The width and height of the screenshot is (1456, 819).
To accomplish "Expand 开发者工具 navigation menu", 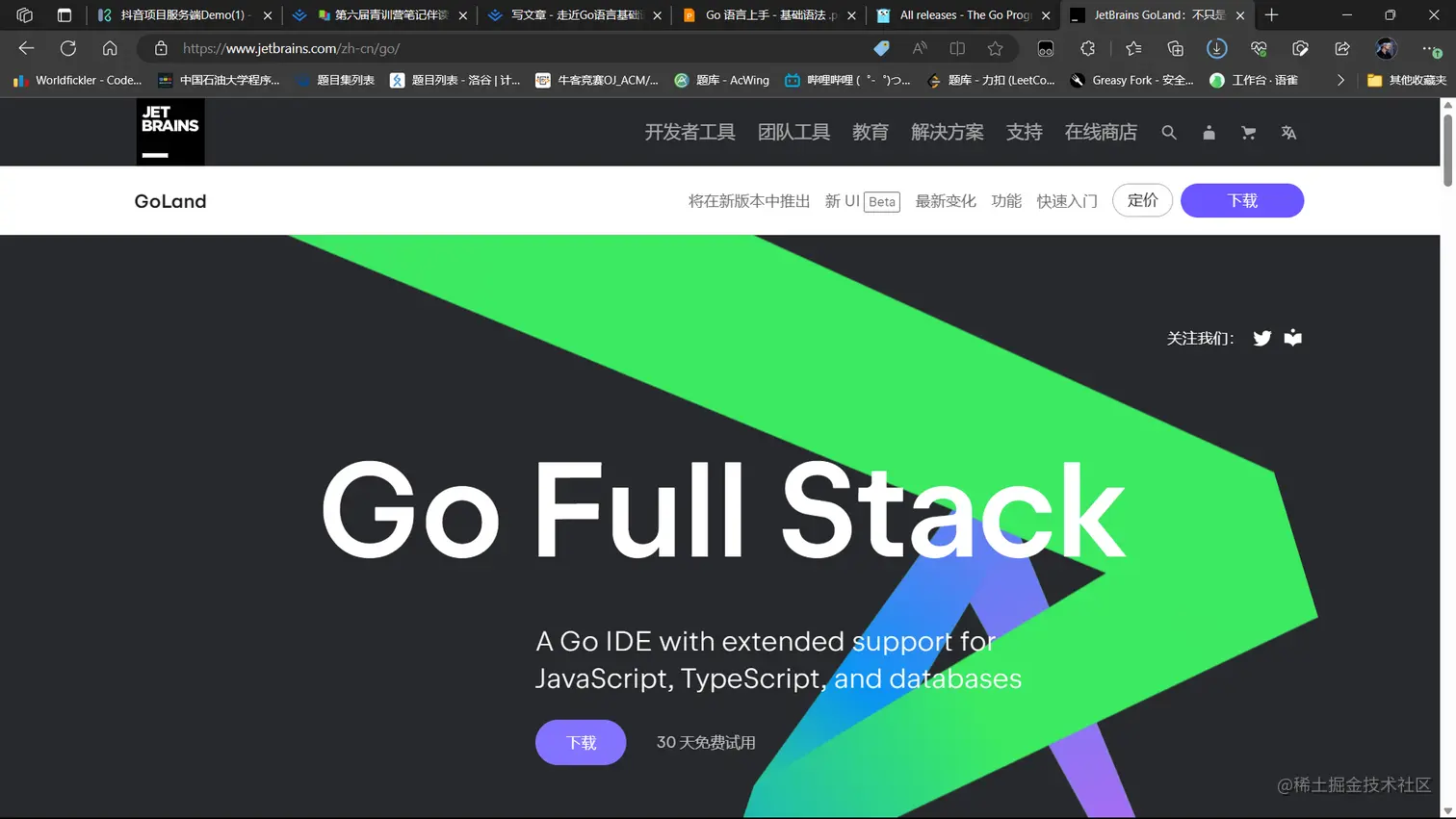I will [x=689, y=133].
